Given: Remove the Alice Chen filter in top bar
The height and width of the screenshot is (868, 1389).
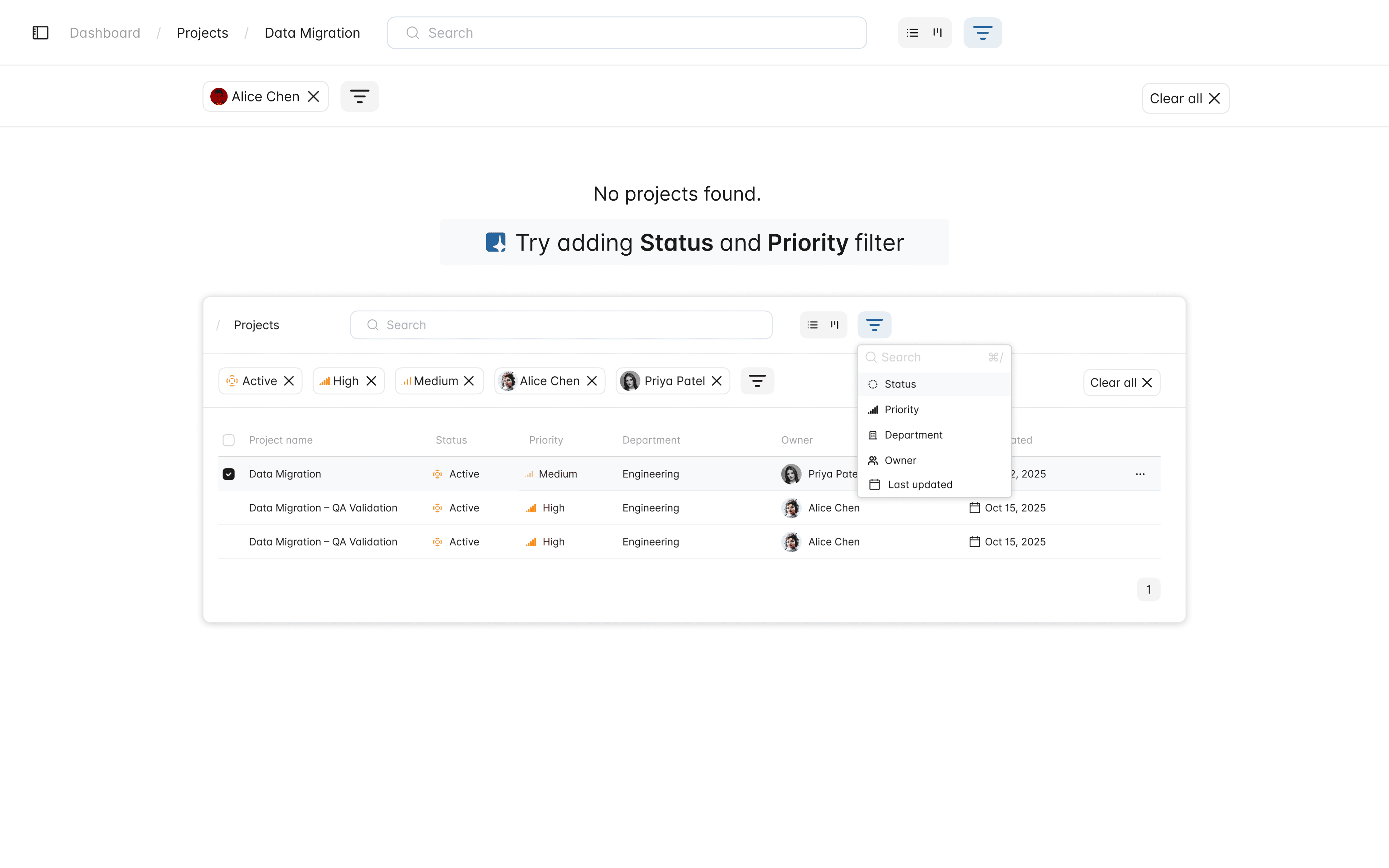Looking at the screenshot, I should coord(313,96).
